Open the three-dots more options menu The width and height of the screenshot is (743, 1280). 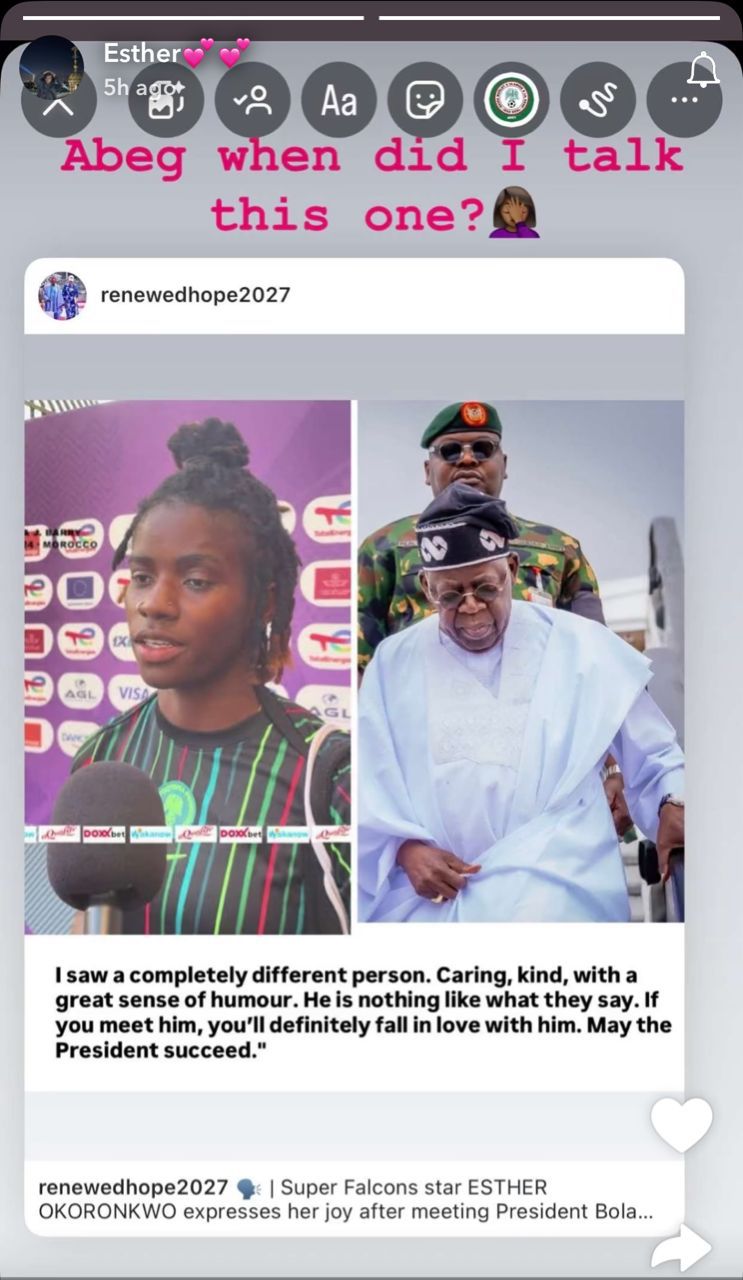coord(684,100)
